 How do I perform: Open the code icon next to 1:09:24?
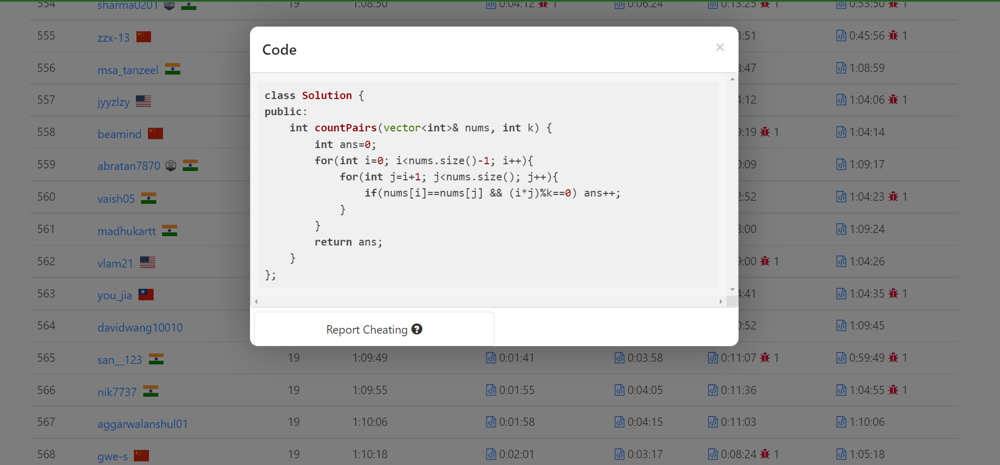(x=841, y=229)
